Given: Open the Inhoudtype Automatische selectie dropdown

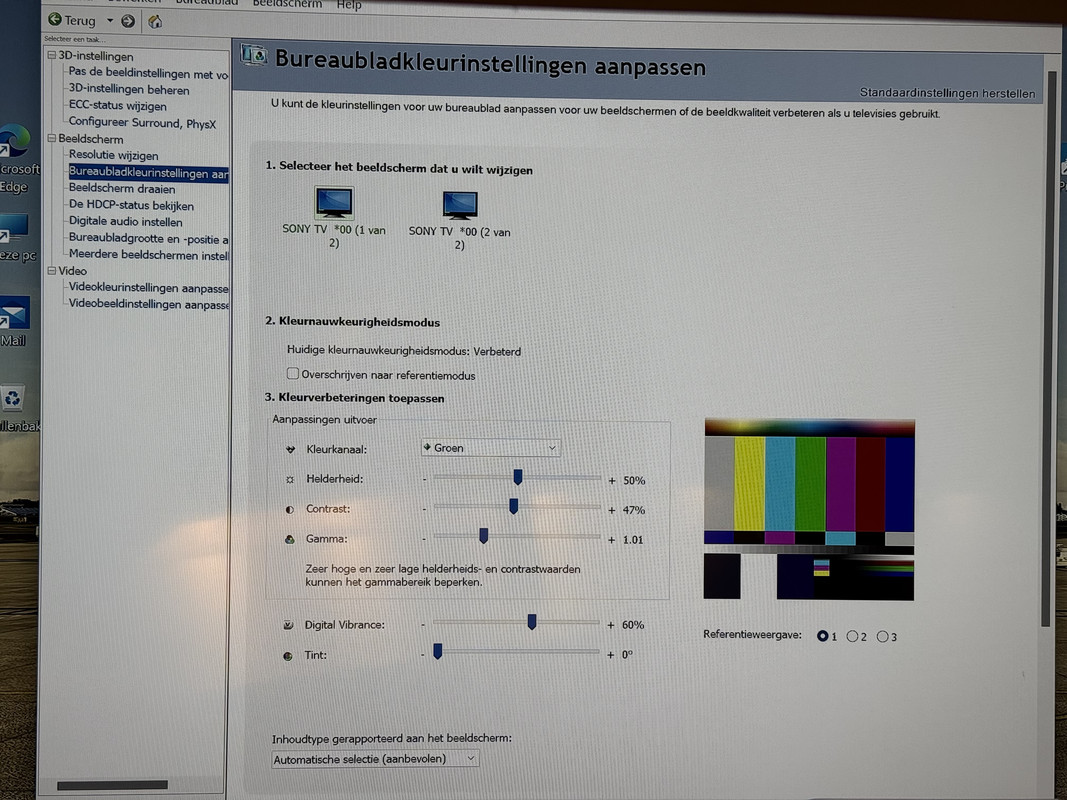Looking at the screenshot, I should click(375, 759).
